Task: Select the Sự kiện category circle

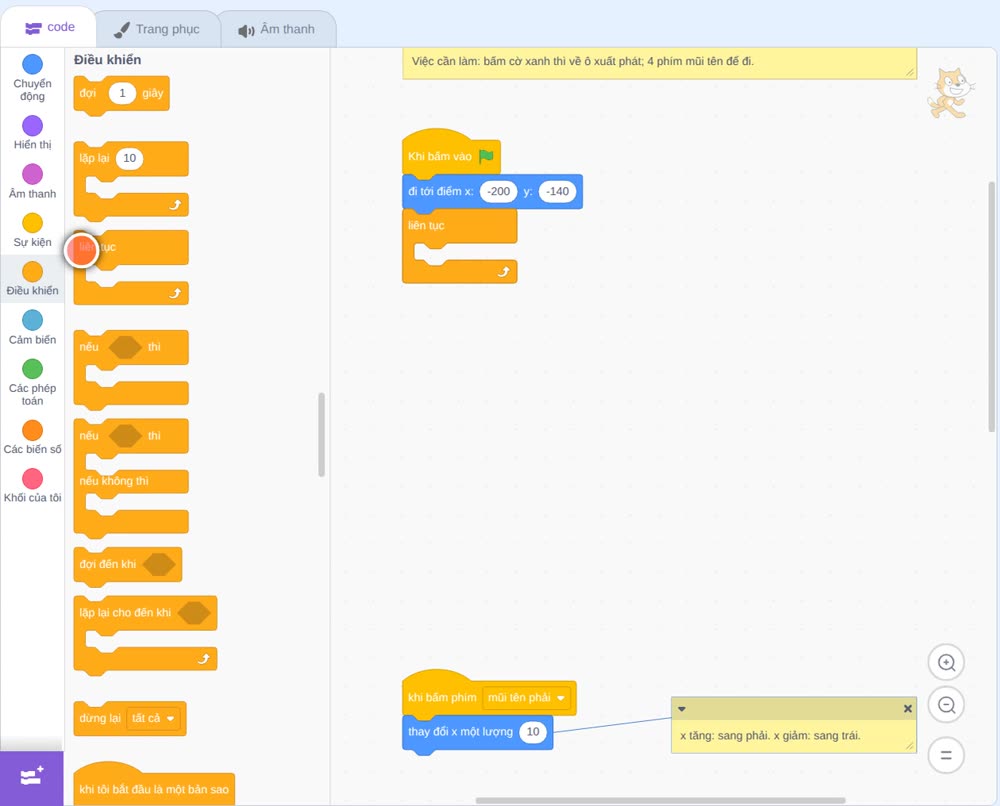Action: pyautogui.click(x=33, y=223)
